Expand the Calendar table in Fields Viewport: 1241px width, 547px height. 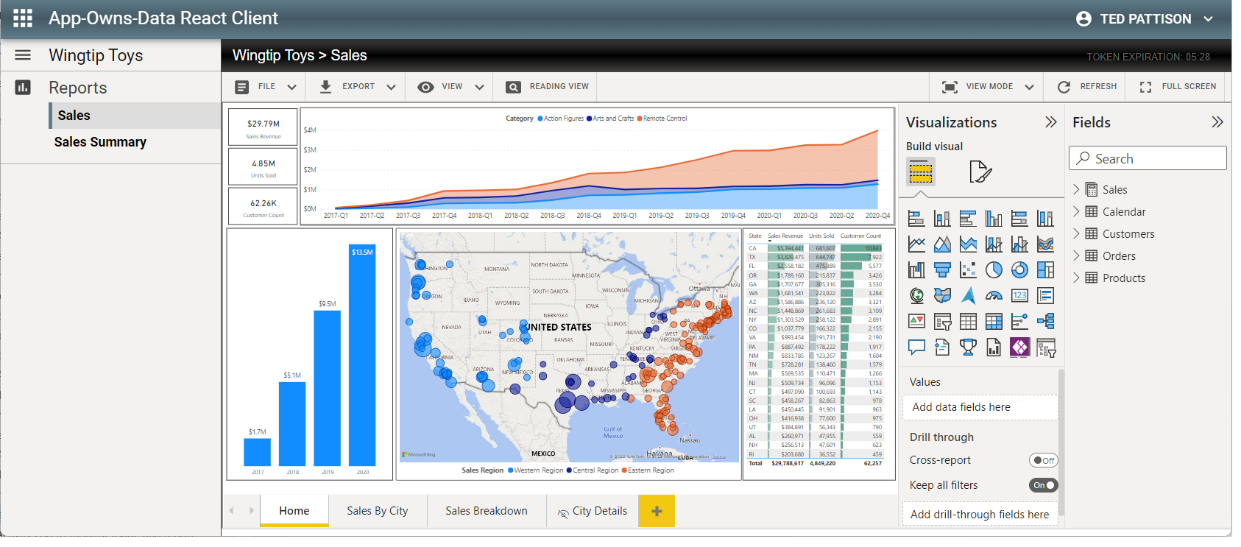pos(1077,211)
